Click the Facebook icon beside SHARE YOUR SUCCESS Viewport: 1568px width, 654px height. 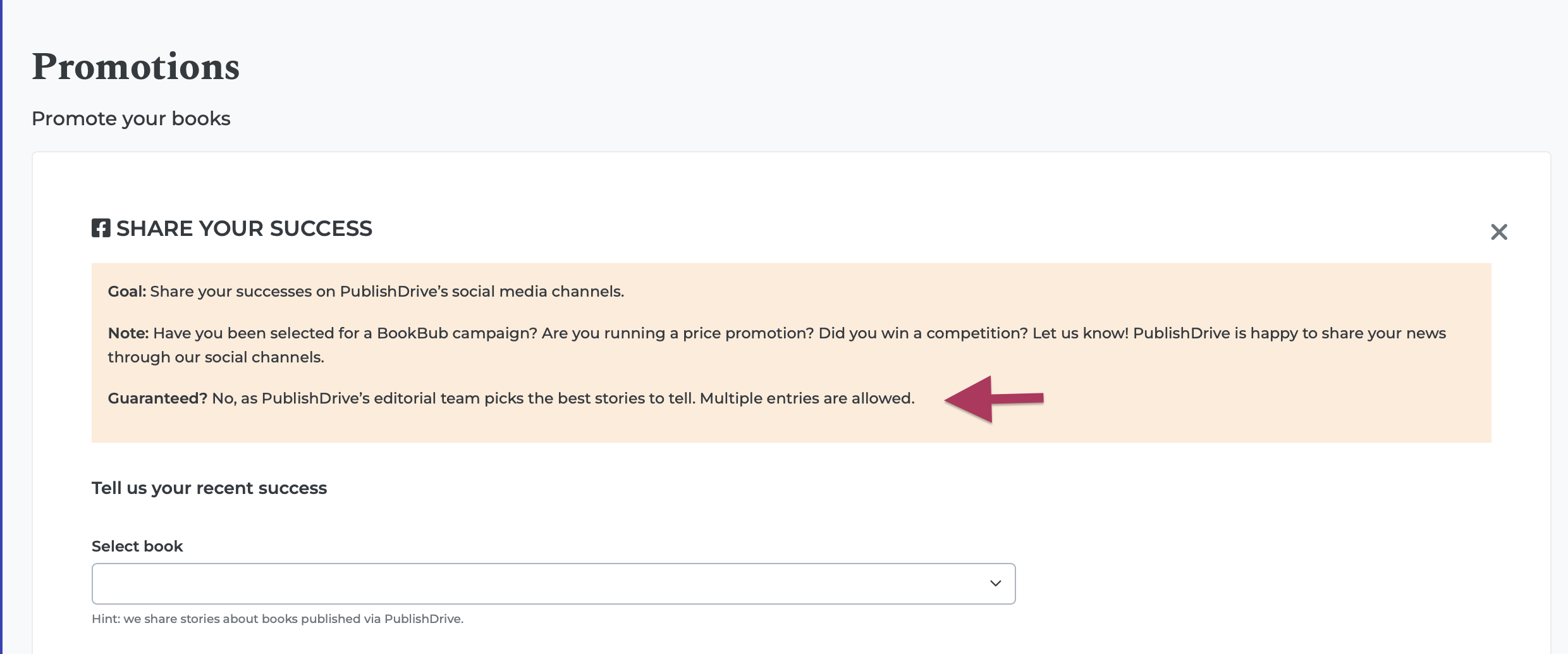click(x=101, y=228)
